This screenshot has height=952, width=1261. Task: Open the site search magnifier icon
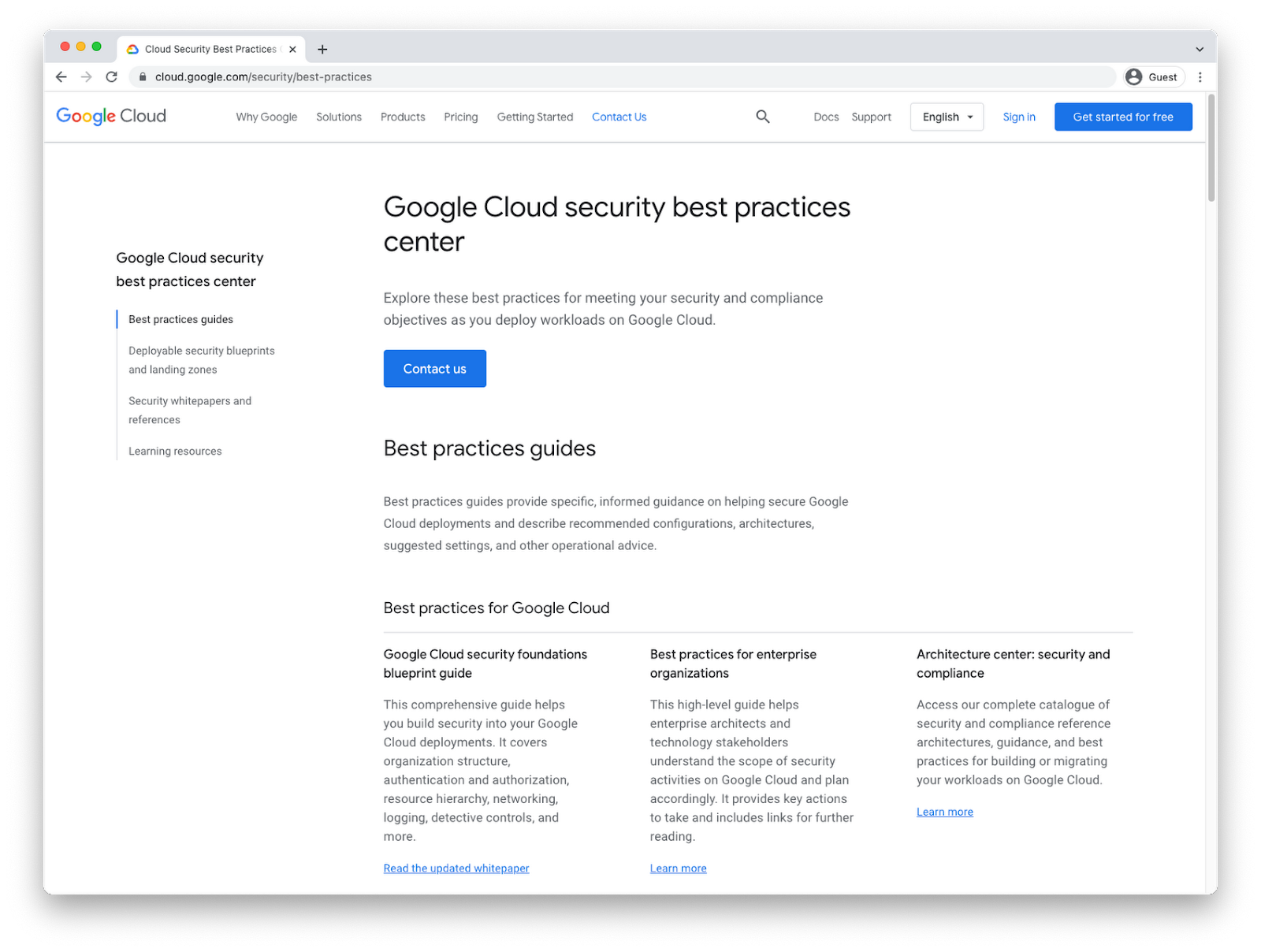point(762,117)
